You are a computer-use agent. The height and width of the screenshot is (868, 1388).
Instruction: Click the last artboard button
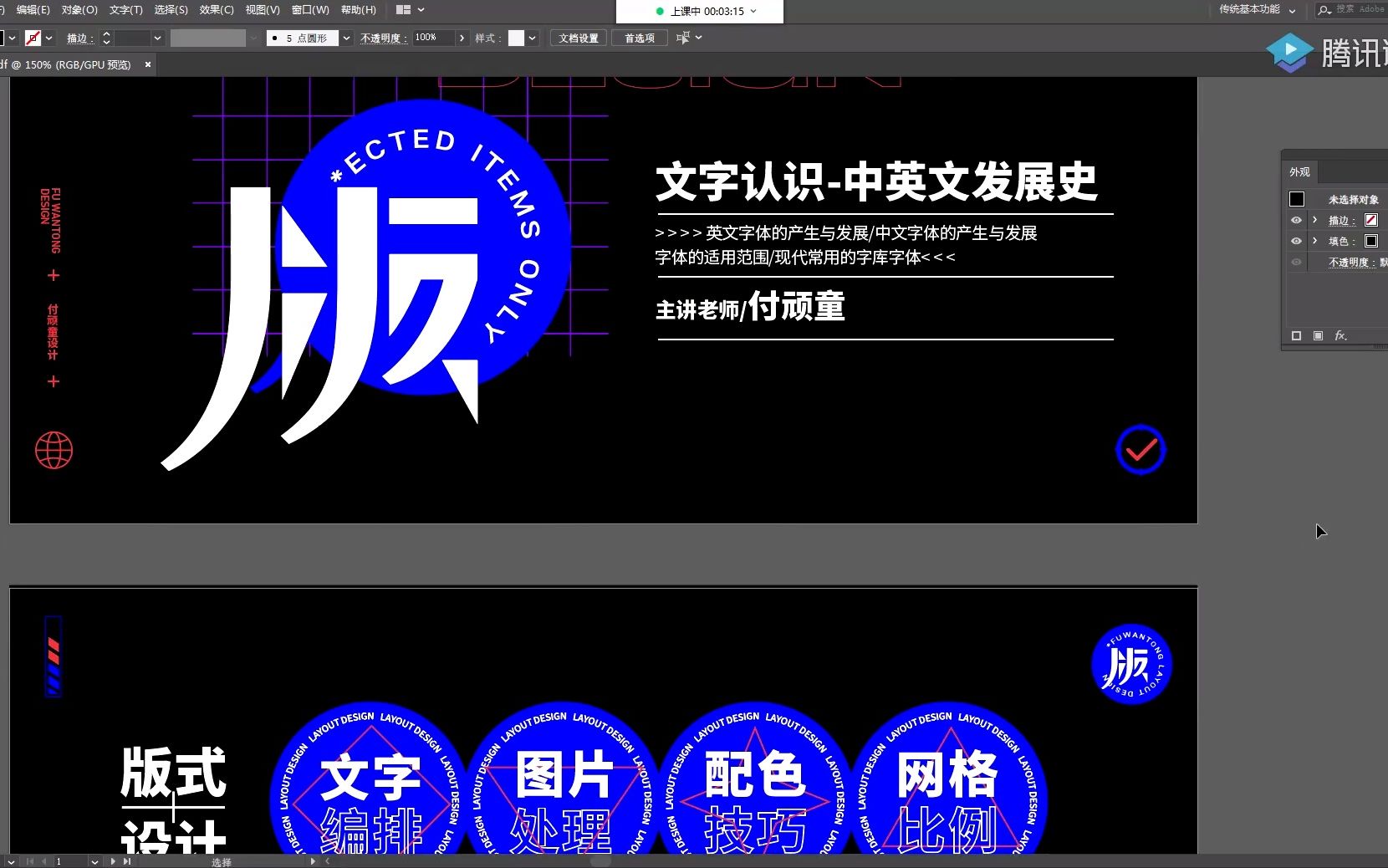tap(127, 860)
